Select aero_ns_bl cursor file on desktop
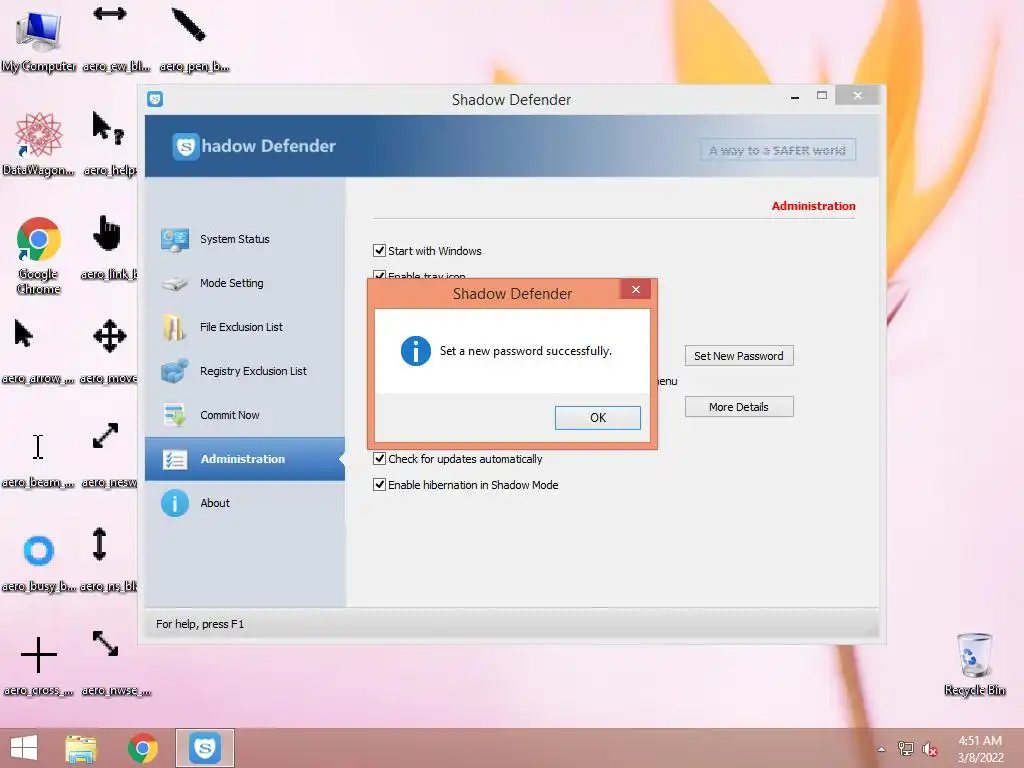The height and width of the screenshot is (768, 1024). point(108,559)
